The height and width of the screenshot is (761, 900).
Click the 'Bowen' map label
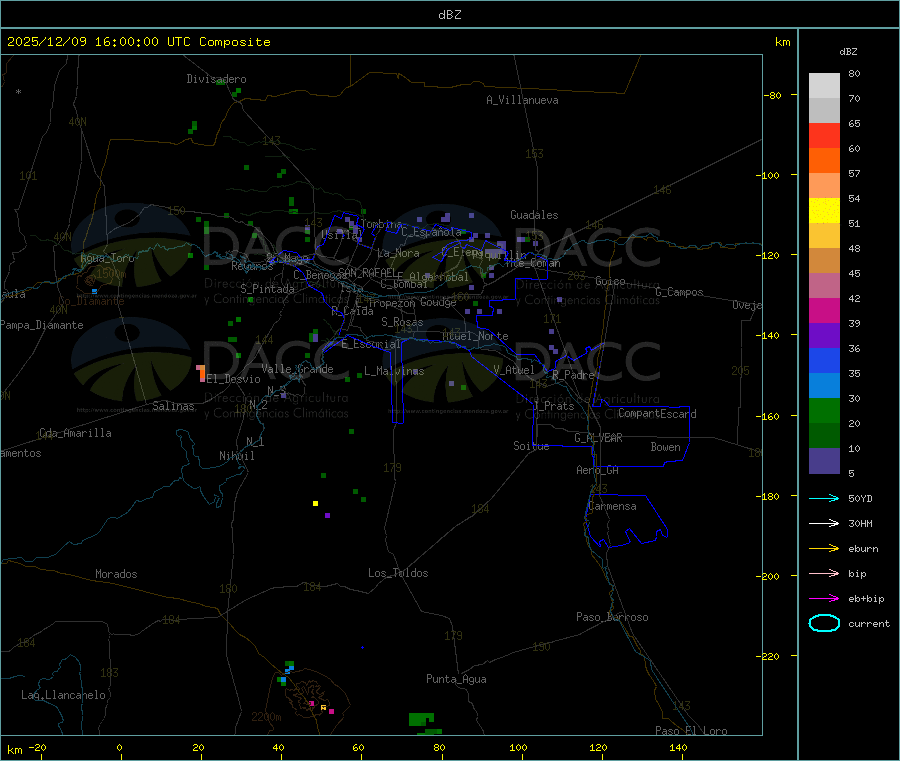(x=666, y=446)
